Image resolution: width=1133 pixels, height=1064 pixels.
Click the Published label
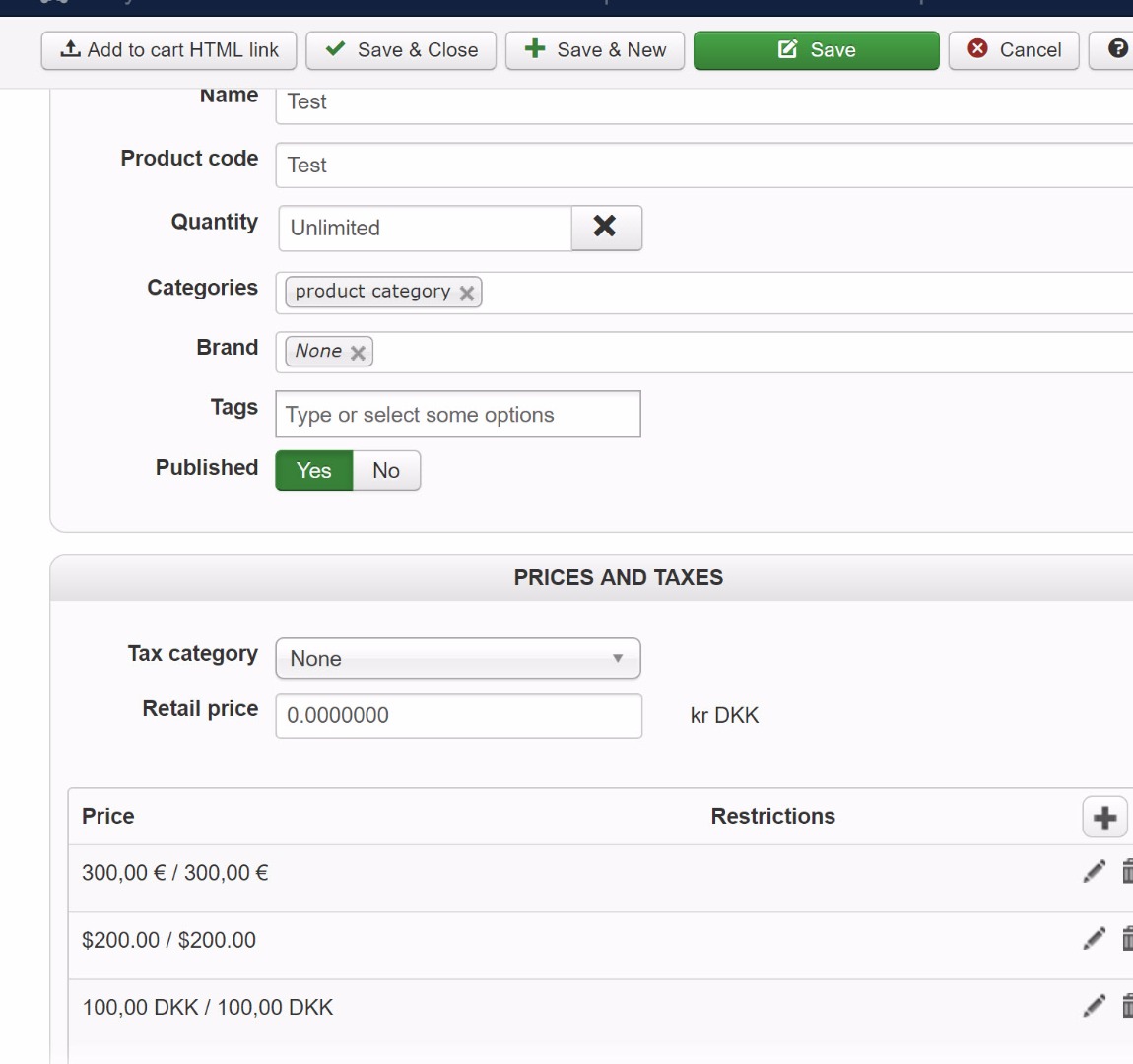click(x=207, y=467)
